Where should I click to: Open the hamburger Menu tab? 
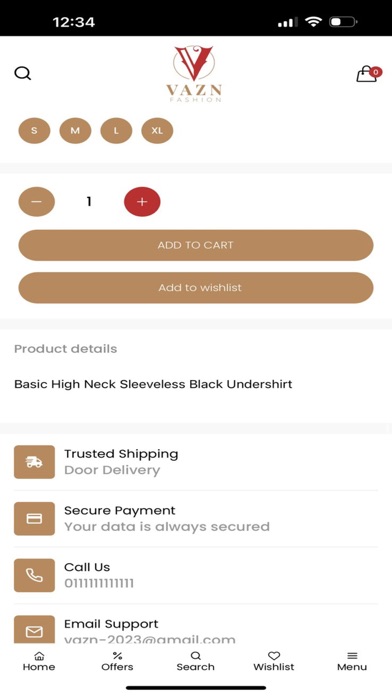click(352, 661)
